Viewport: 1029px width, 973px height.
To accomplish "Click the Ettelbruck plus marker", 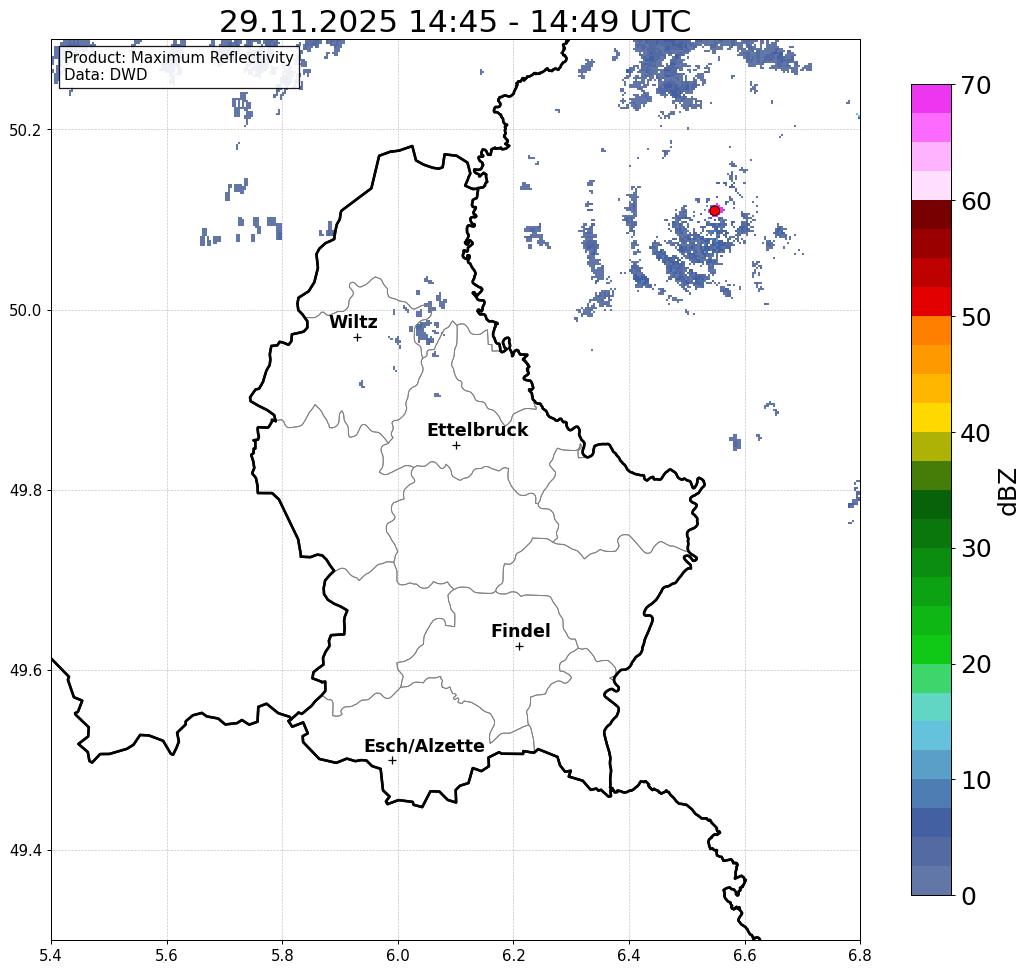I will (457, 445).
